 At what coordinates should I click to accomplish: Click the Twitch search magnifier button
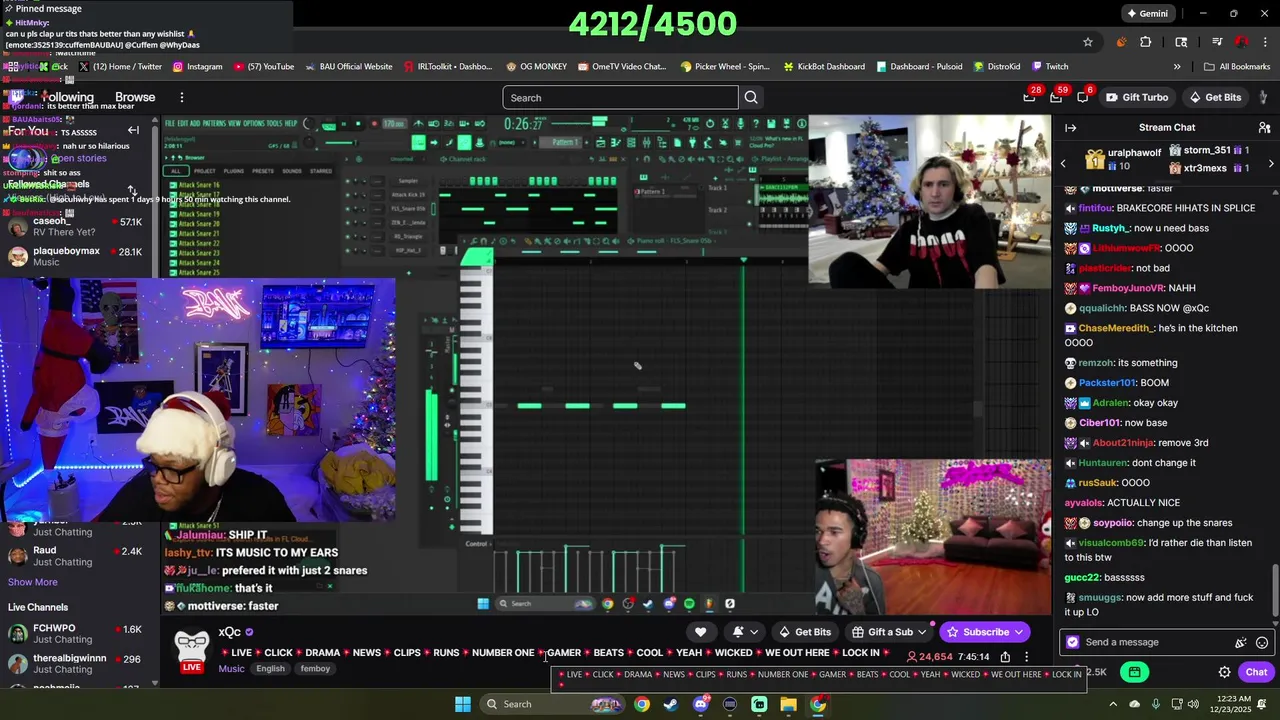coord(751,97)
